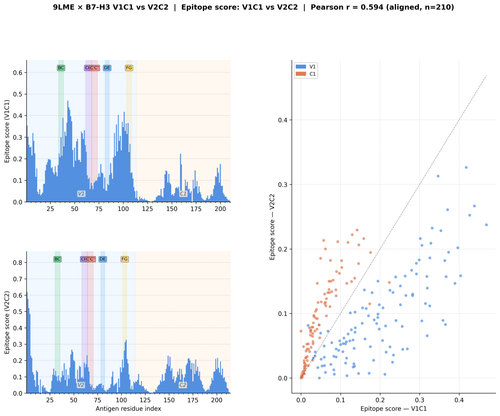Click the 0.7 tick on V2C2 y-axis

18,279
